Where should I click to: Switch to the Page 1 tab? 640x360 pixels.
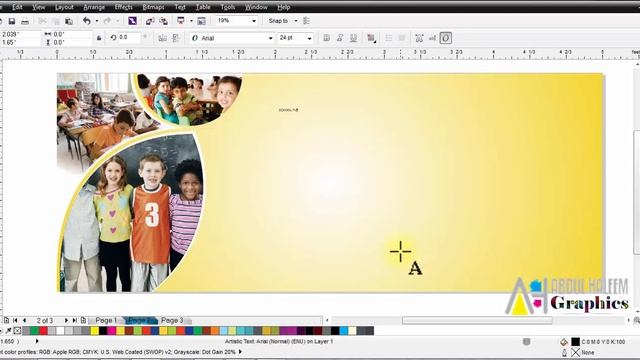(106, 320)
